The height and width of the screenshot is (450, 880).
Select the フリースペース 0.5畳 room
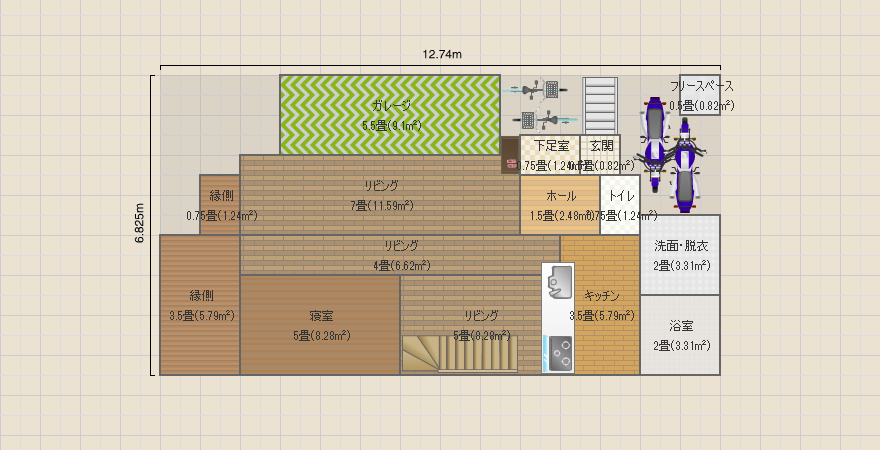point(700,95)
